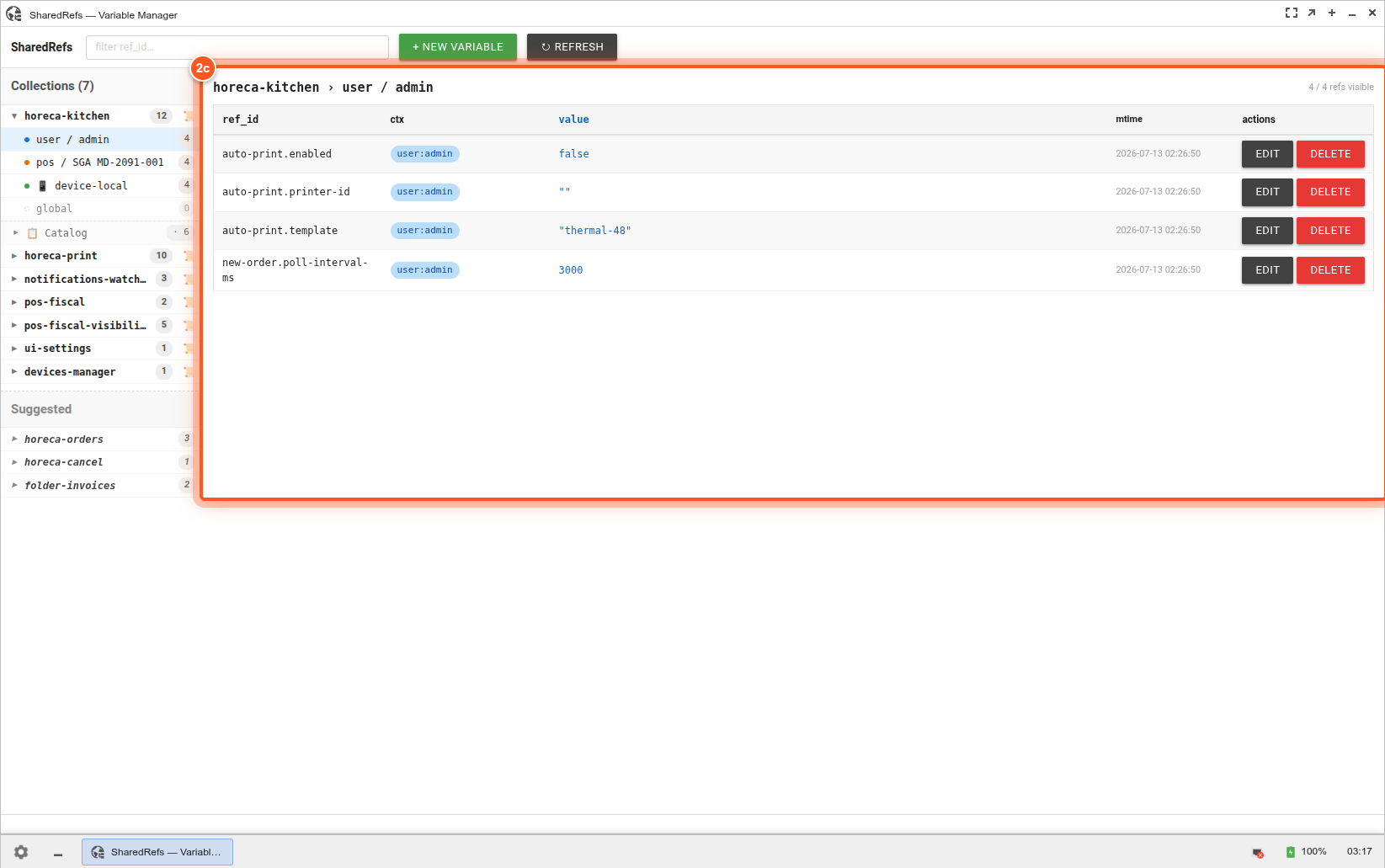Click the network status tray icon
This screenshot has width=1385, height=868.
(x=1258, y=852)
